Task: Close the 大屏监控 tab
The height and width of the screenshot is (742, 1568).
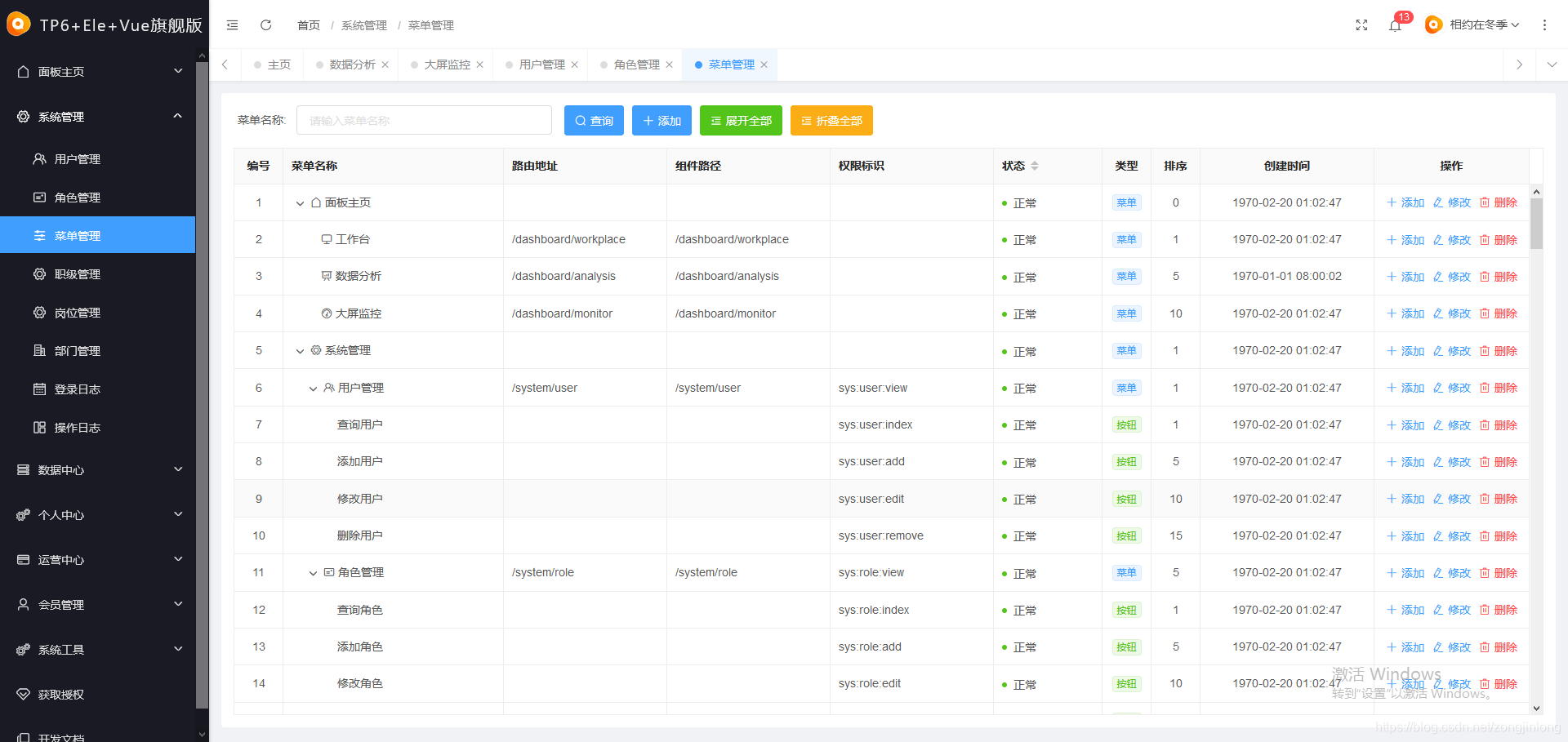Action: (480, 65)
